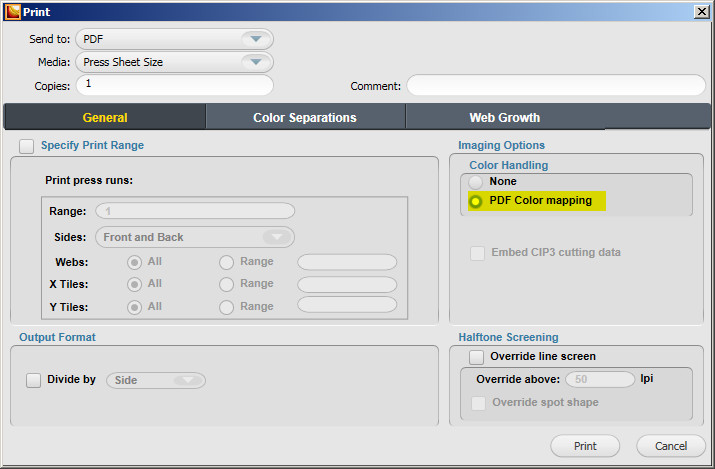Enable the Override line screen checkbox

point(477,357)
